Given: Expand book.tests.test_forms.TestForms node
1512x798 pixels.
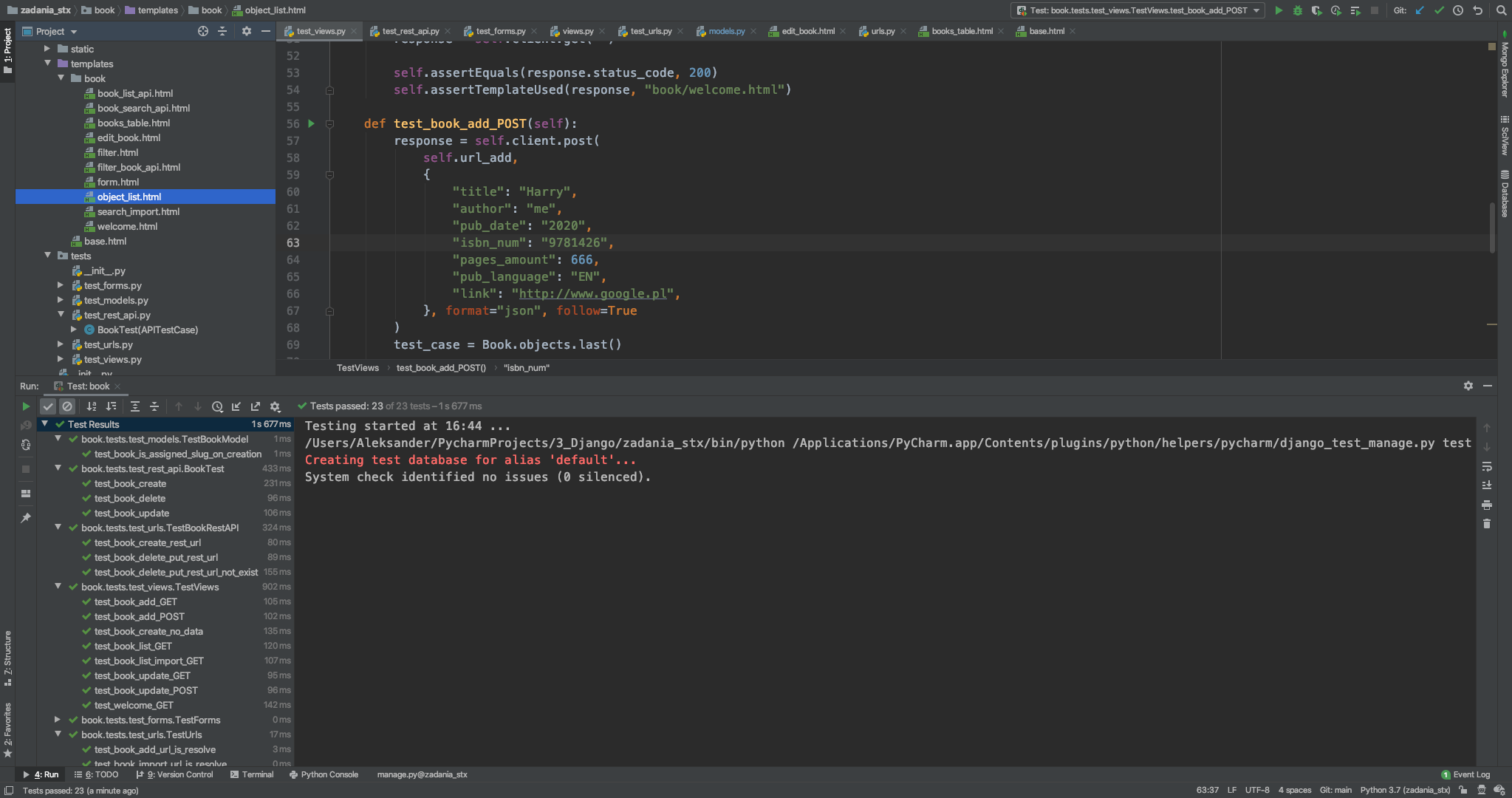Looking at the screenshot, I should pyautogui.click(x=58, y=720).
